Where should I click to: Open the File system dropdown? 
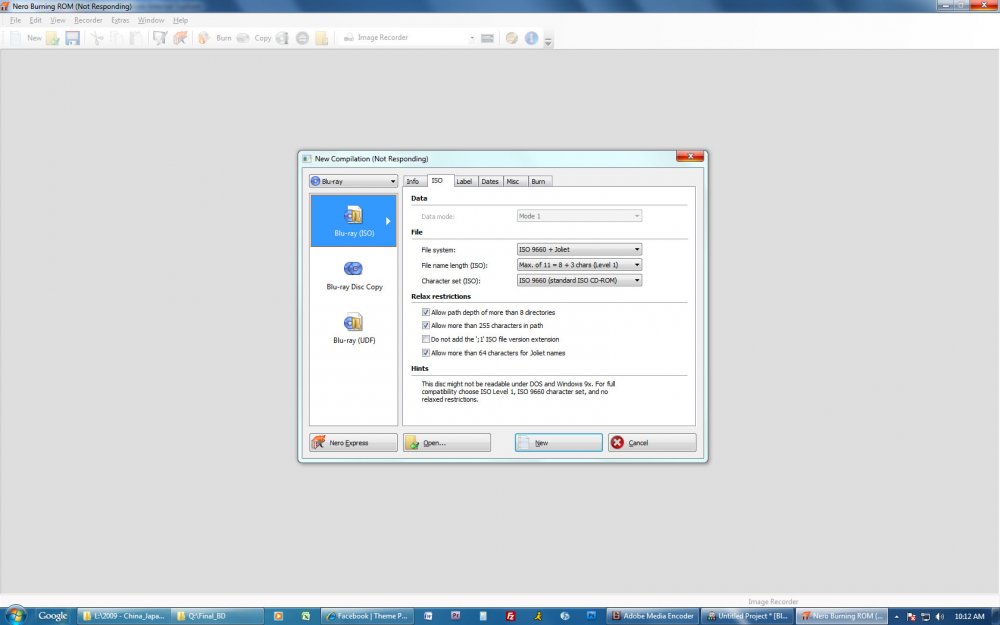(579, 249)
